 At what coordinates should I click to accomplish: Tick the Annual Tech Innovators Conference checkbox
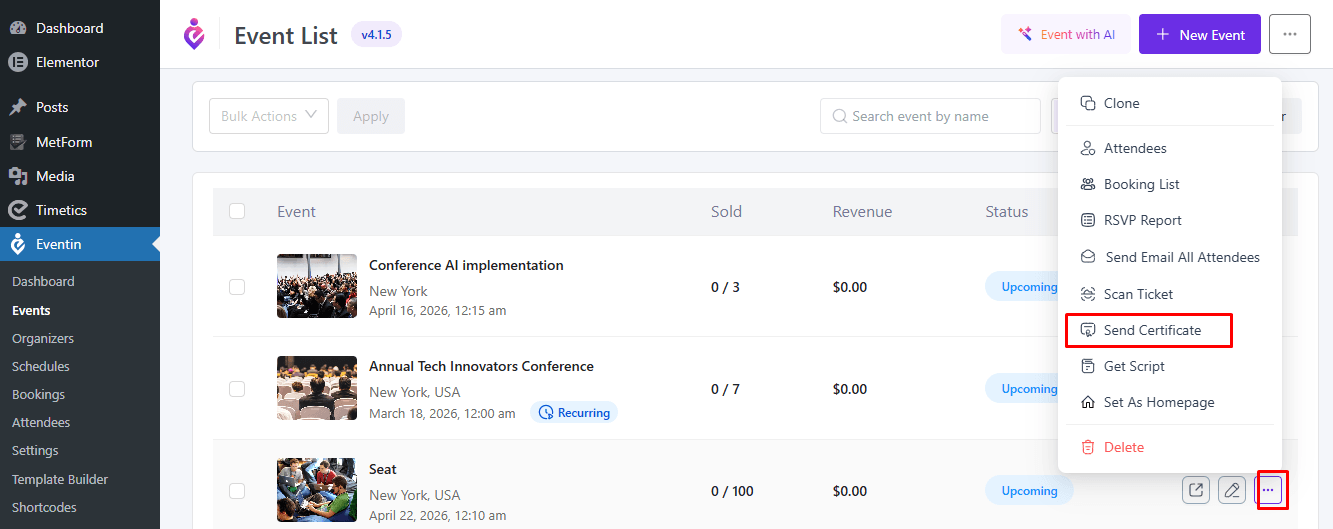click(237, 388)
